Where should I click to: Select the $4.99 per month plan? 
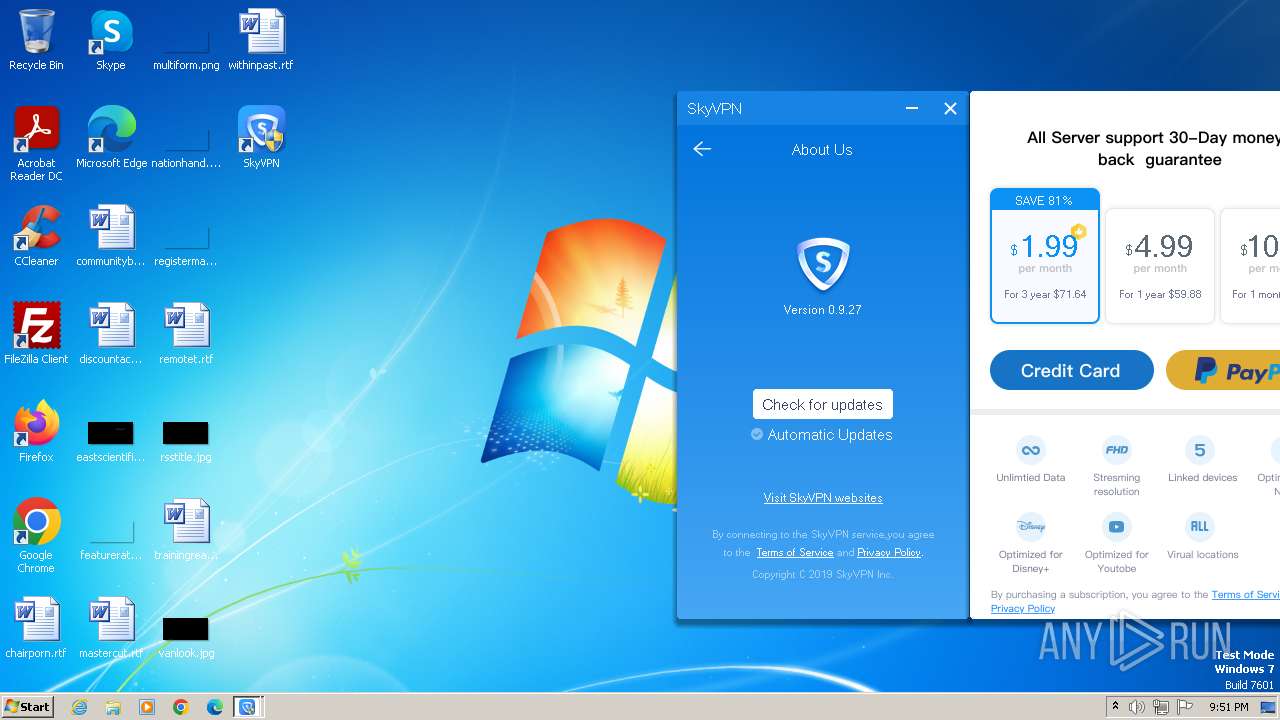pos(1160,266)
